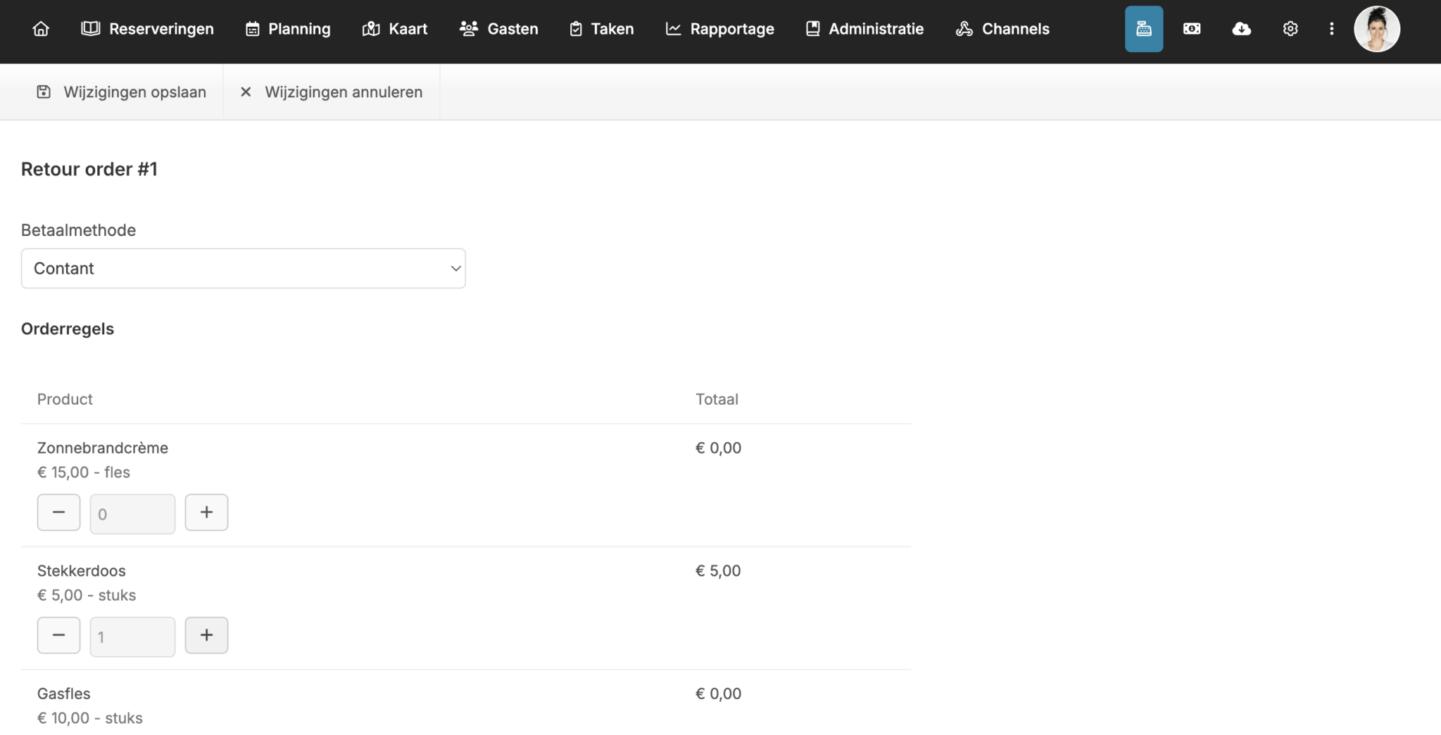Decrease Stekkerdoos quantity with minus button

pyautogui.click(x=59, y=635)
